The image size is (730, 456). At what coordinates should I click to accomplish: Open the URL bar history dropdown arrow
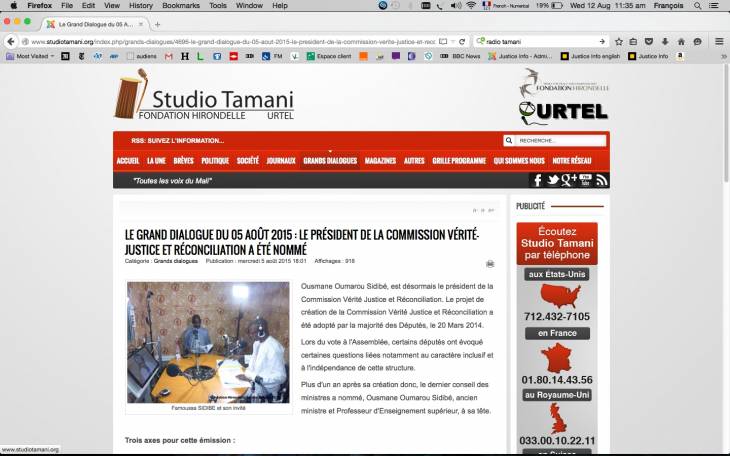click(x=453, y=41)
